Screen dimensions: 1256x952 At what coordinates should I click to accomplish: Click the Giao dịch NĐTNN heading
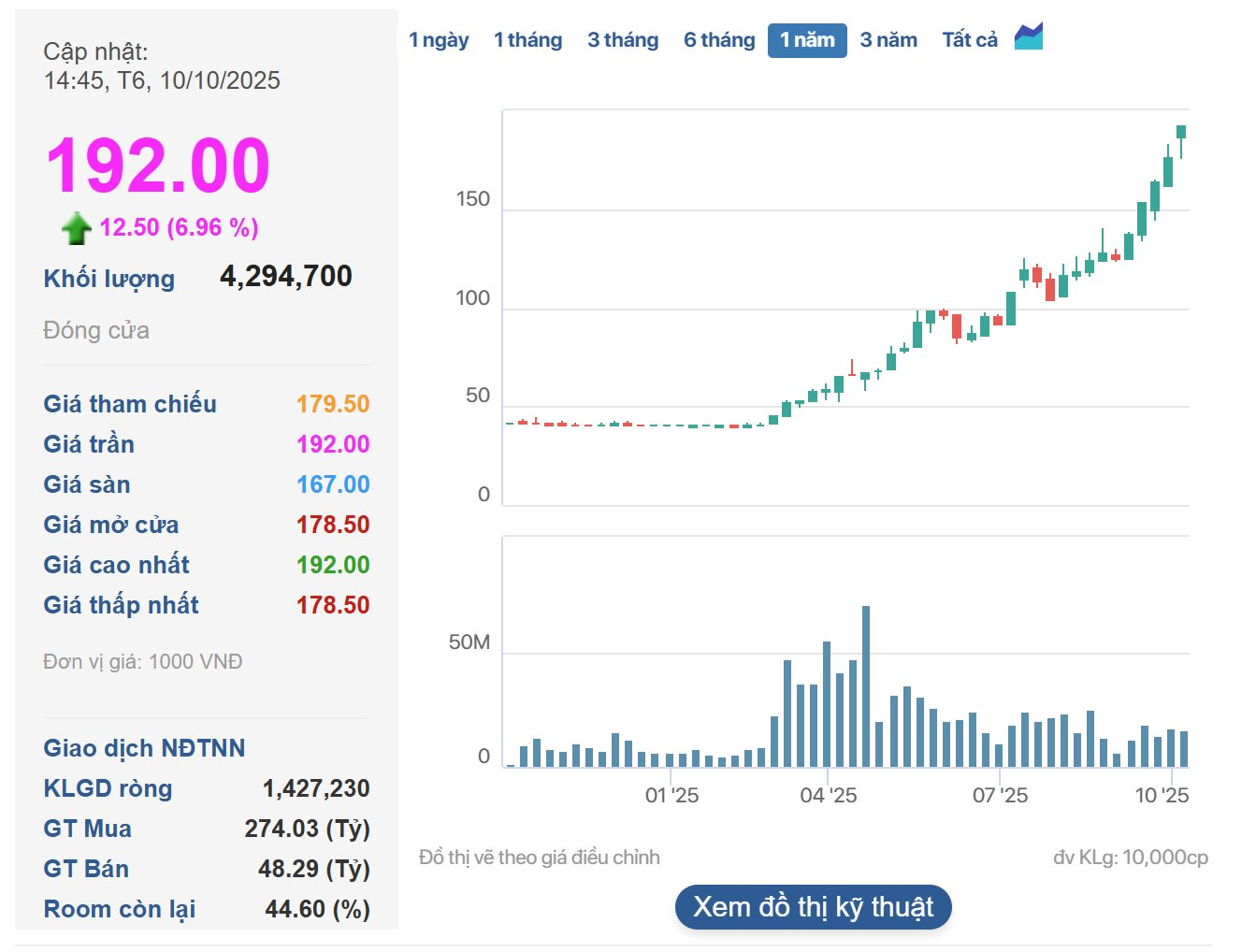tap(144, 748)
